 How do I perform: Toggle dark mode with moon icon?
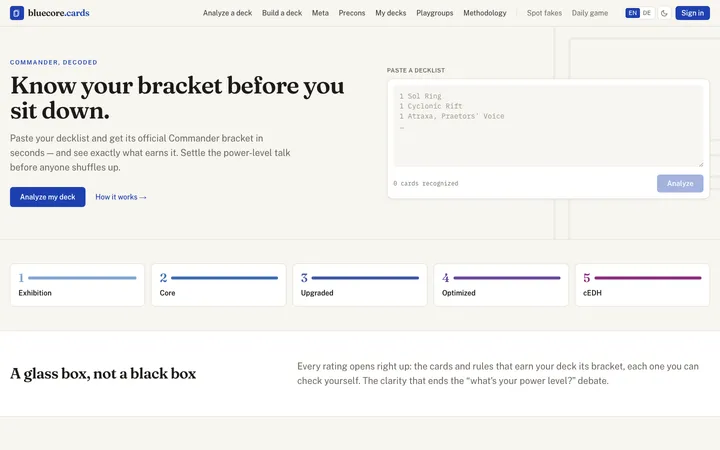pyautogui.click(x=664, y=13)
